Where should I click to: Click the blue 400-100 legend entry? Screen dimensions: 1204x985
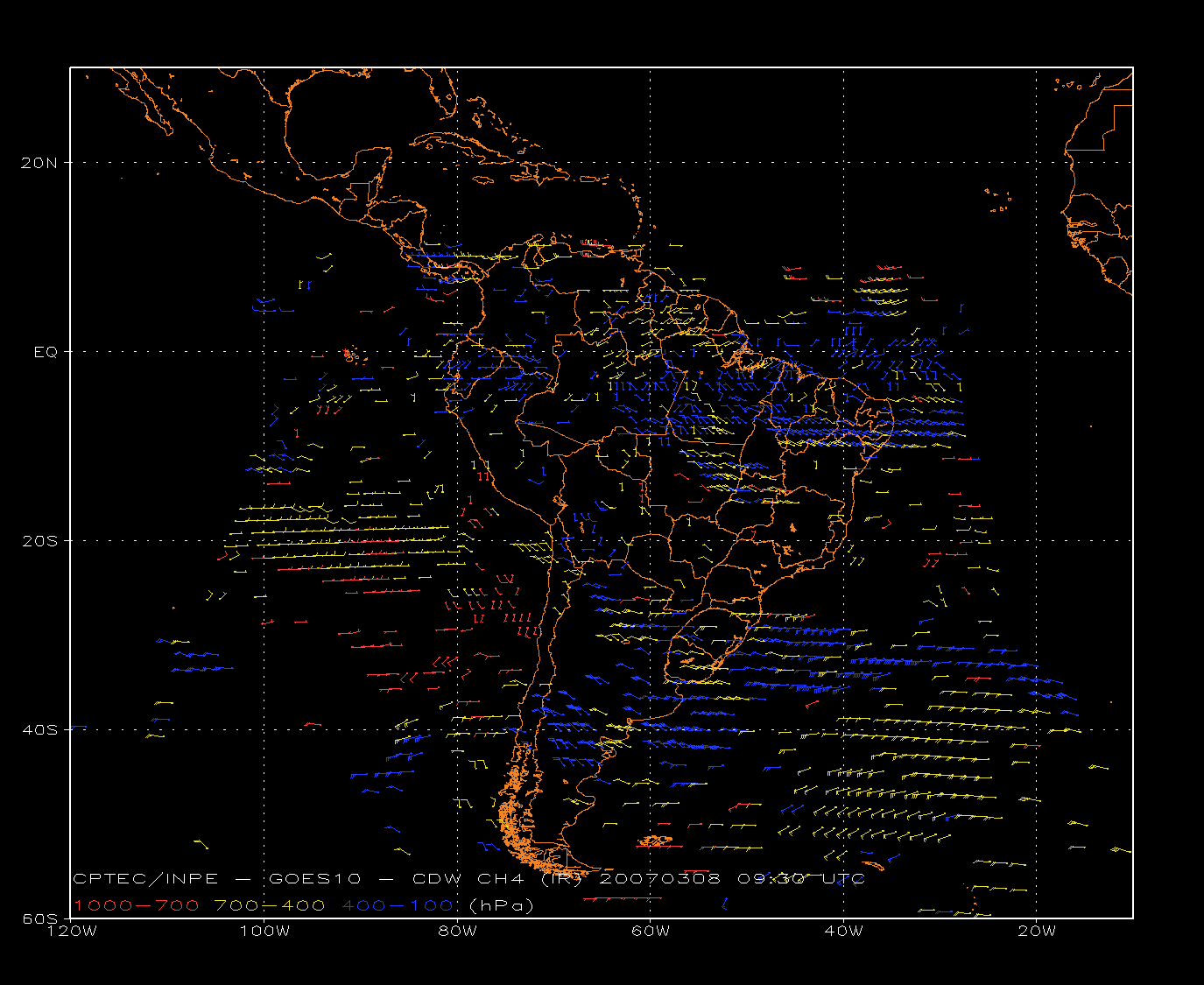click(398, 905)
